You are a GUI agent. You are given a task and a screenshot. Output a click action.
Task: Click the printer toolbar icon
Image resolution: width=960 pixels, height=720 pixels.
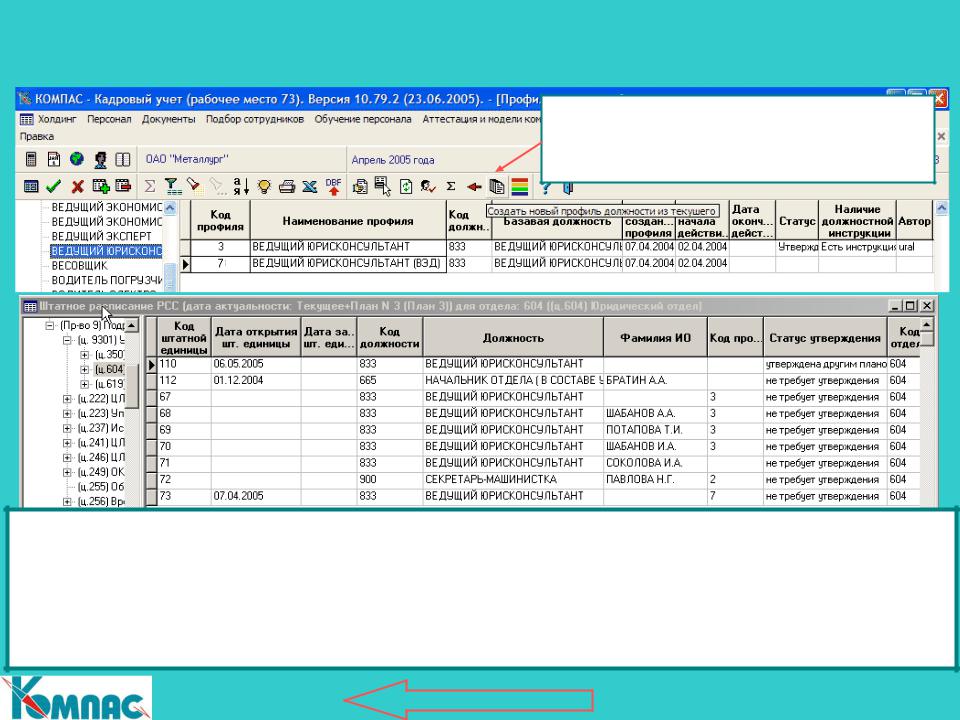(x=287, y=187)
